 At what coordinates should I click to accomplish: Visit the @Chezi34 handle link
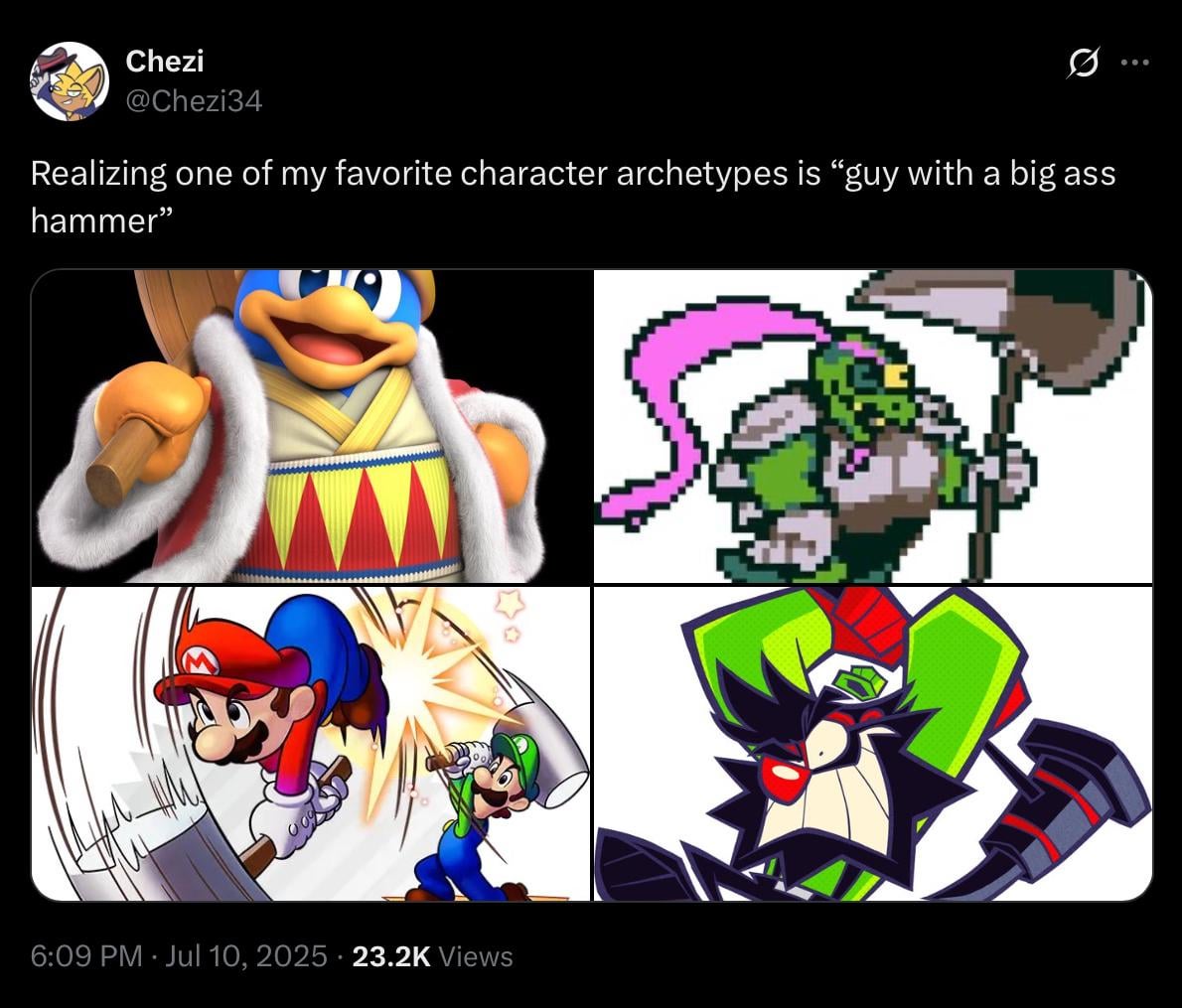(x=194, y=101)
